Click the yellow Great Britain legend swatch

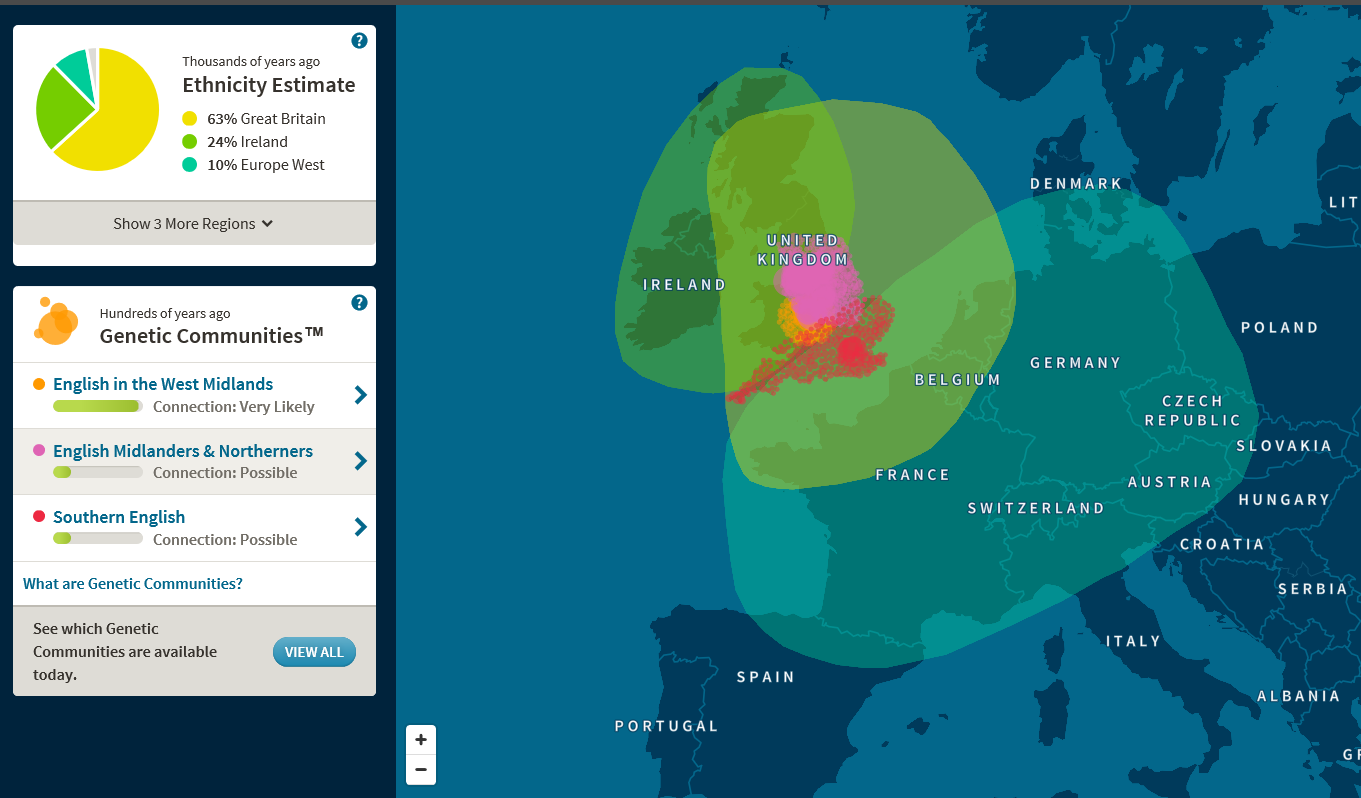191,118
